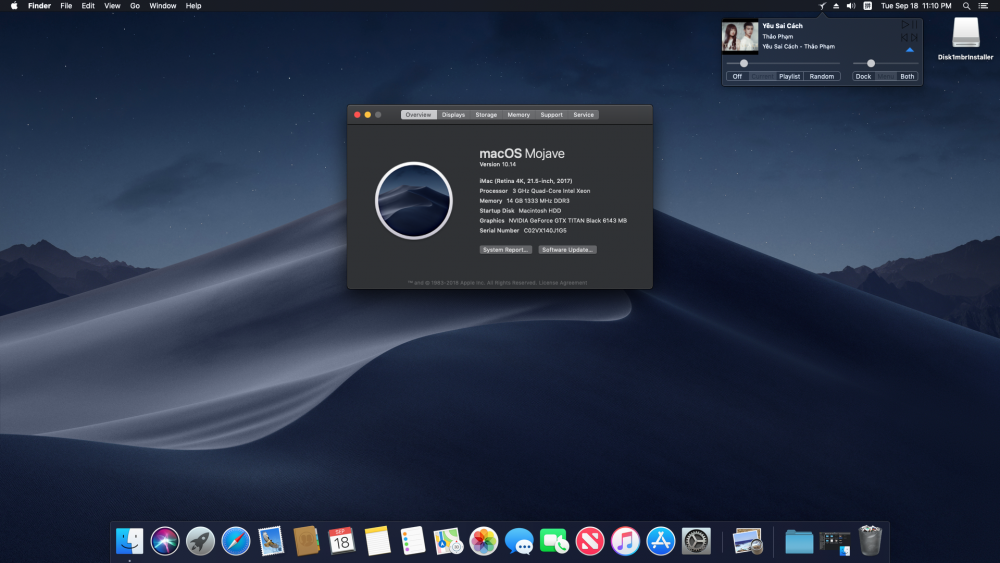1000x563 pixels.
Task: Open the File menu
Action: (x=66, y=6)
